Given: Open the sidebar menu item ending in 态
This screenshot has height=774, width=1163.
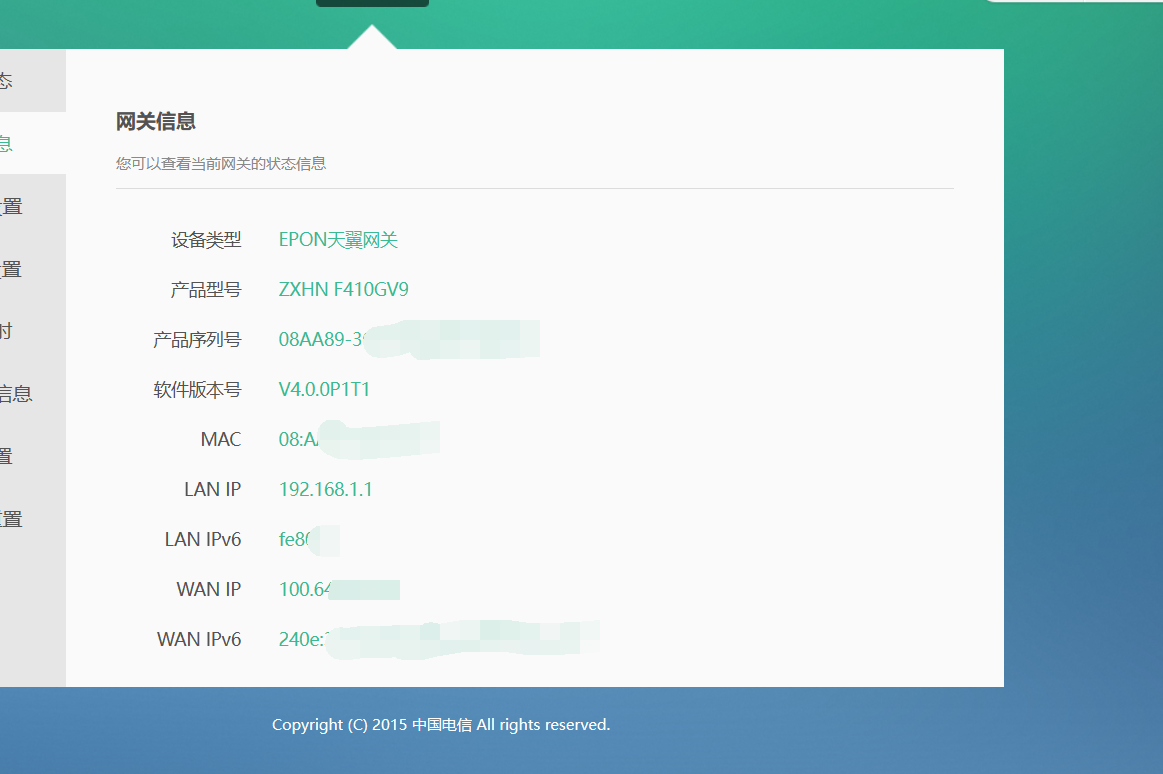Looking at the screenshot, I should click(32, 81).
